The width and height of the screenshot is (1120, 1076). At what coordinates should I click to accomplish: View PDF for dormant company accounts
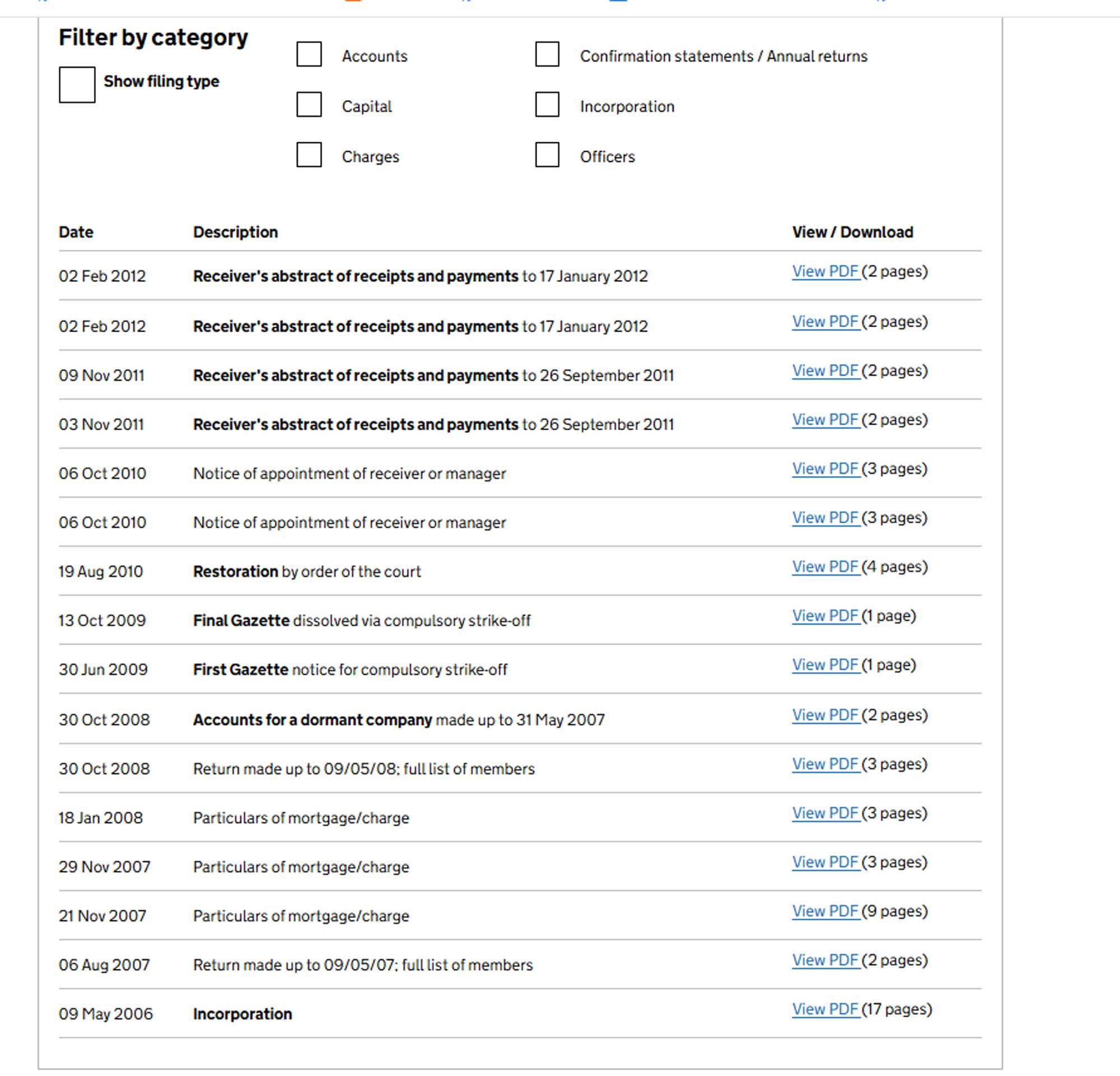[825, 715]
